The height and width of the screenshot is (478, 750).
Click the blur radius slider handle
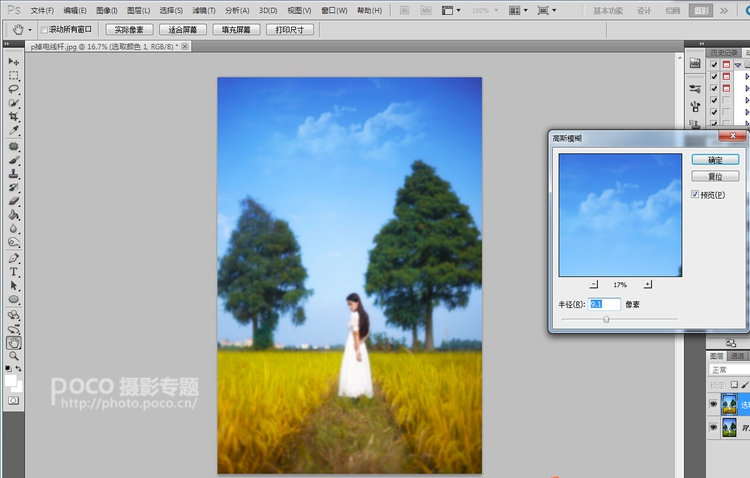[606, 319]
